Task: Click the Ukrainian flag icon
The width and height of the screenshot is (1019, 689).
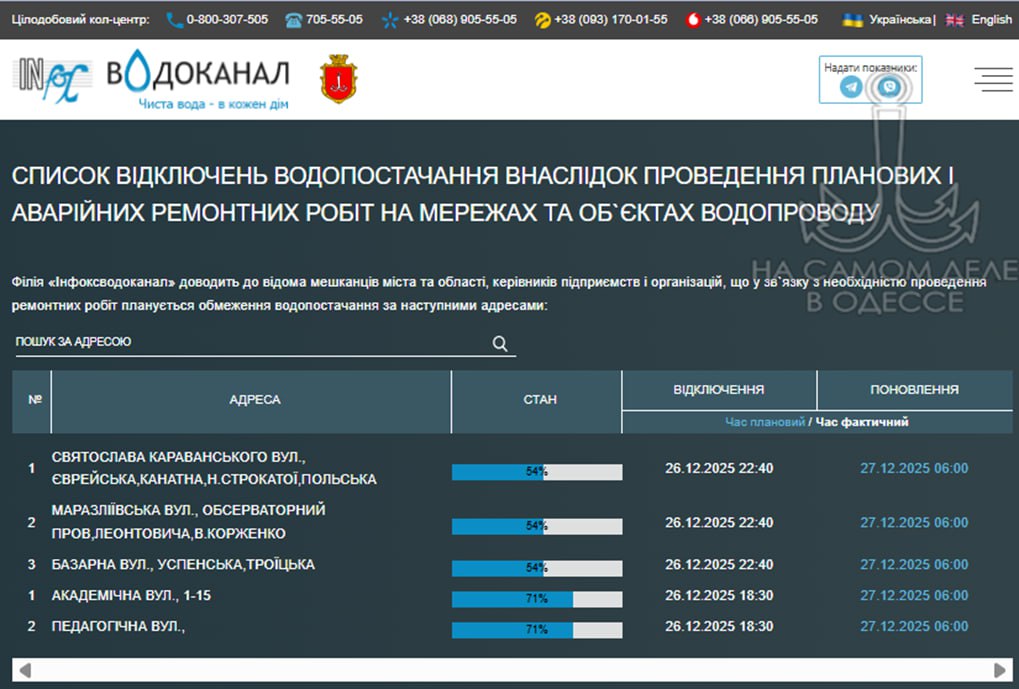Action: (853, 19)
